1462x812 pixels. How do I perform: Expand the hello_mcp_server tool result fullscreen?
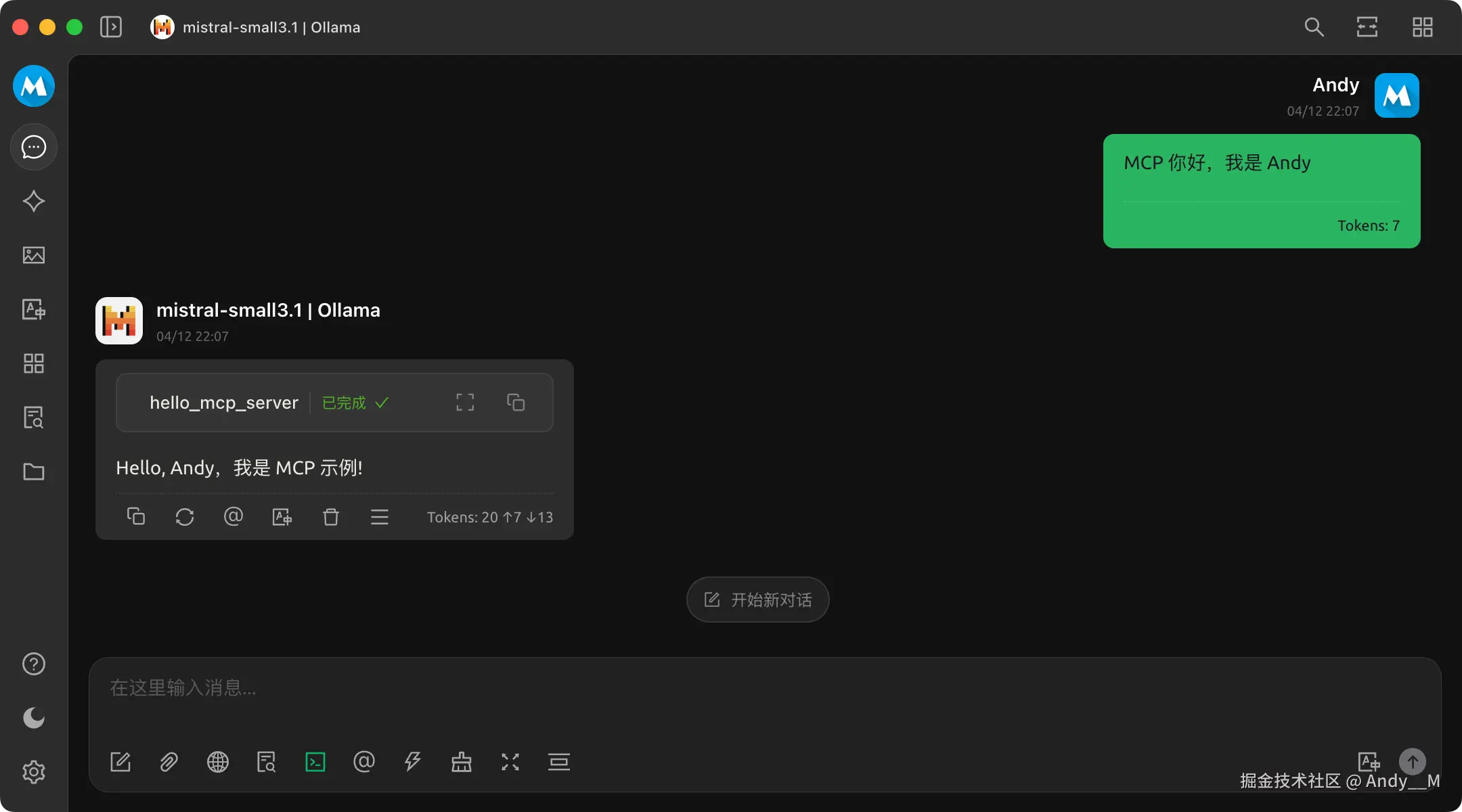[465, 403]
